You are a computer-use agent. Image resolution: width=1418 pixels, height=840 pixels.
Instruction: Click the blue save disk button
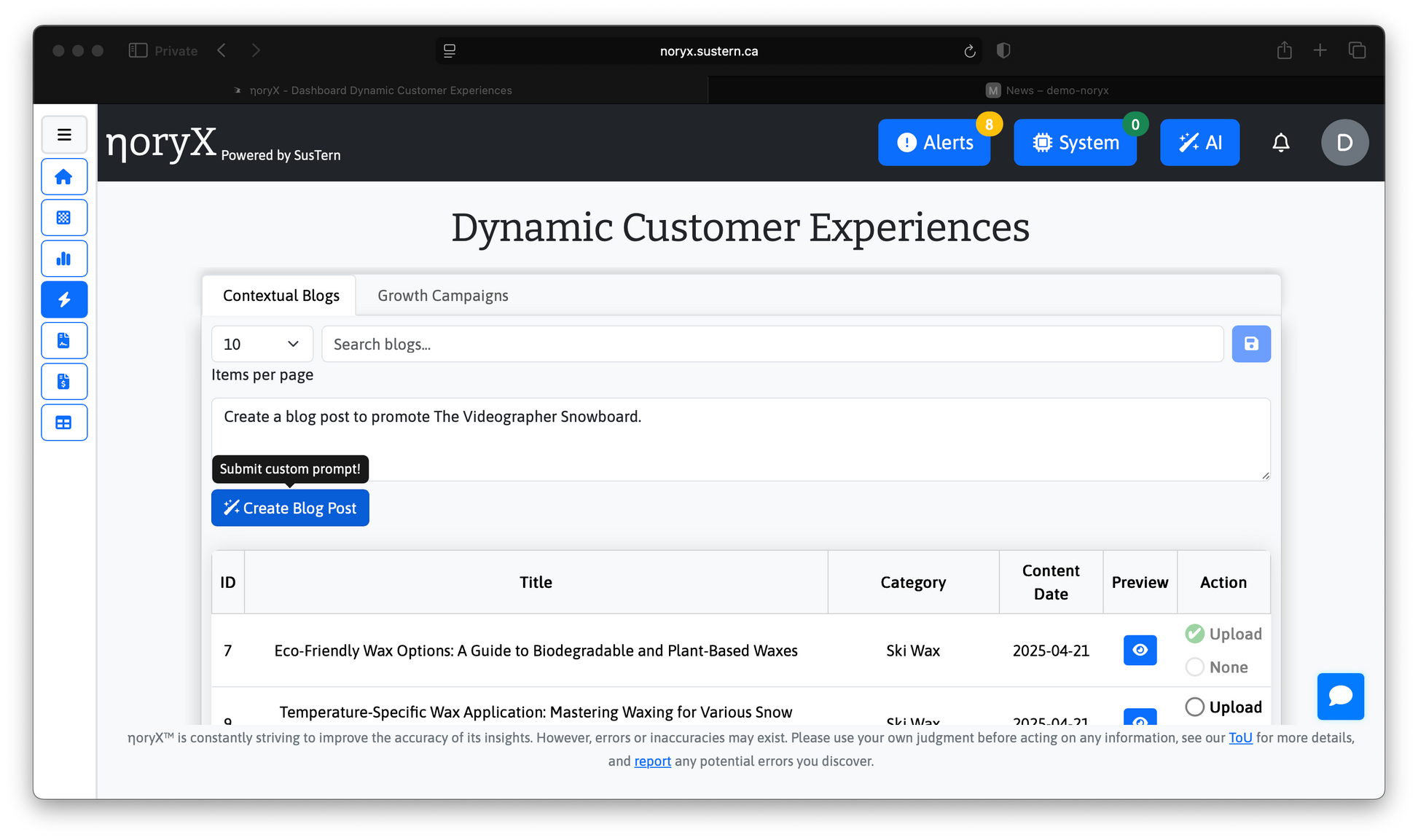point(1251,344)
